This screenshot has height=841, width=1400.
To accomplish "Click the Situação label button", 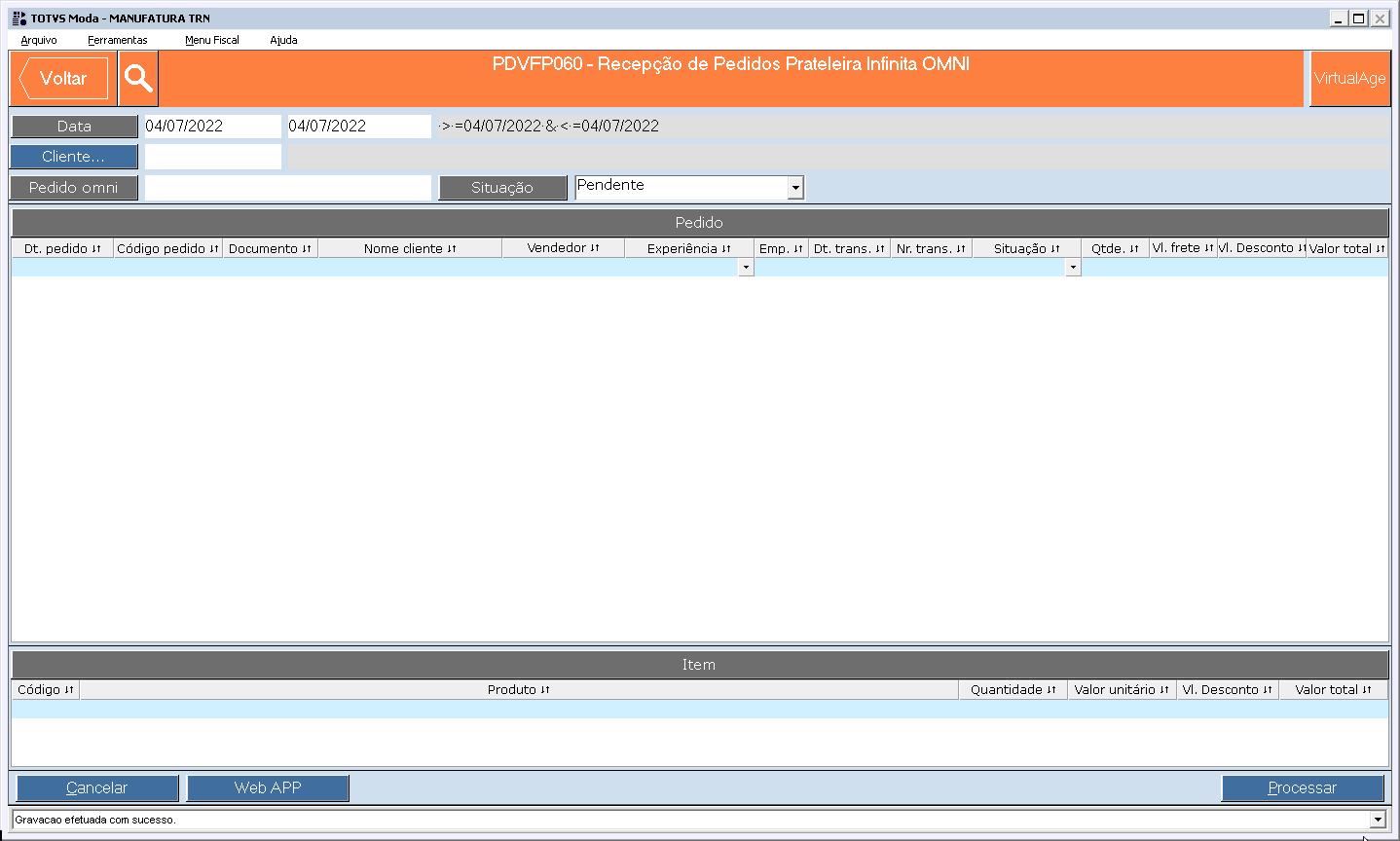I will coord(502,188).
